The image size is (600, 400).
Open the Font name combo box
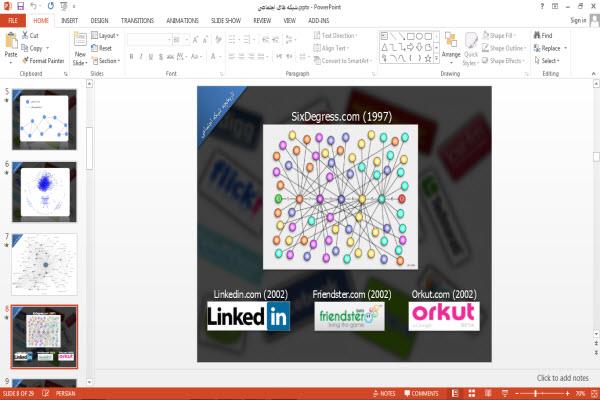pos(149,40)
